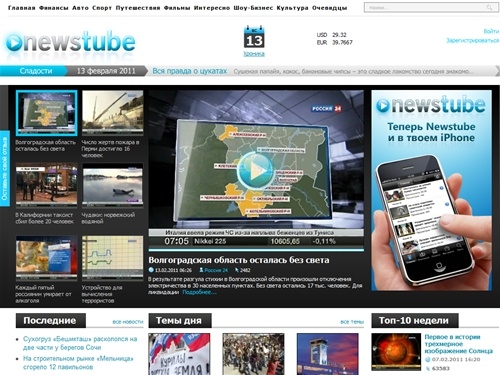The height and width of the screenshot is (375, 500).
Task: Open headline Вся правда о цукатах
Action: click(190, 71)
